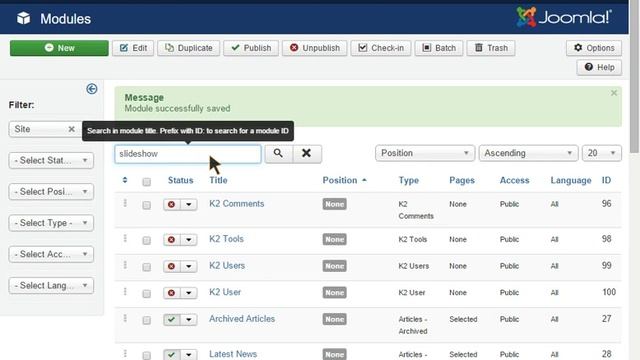Click the red unpublished icon for K2 Comments
Image resolution: width=640 pixels, height=360 pixels.
pos(171,204)
